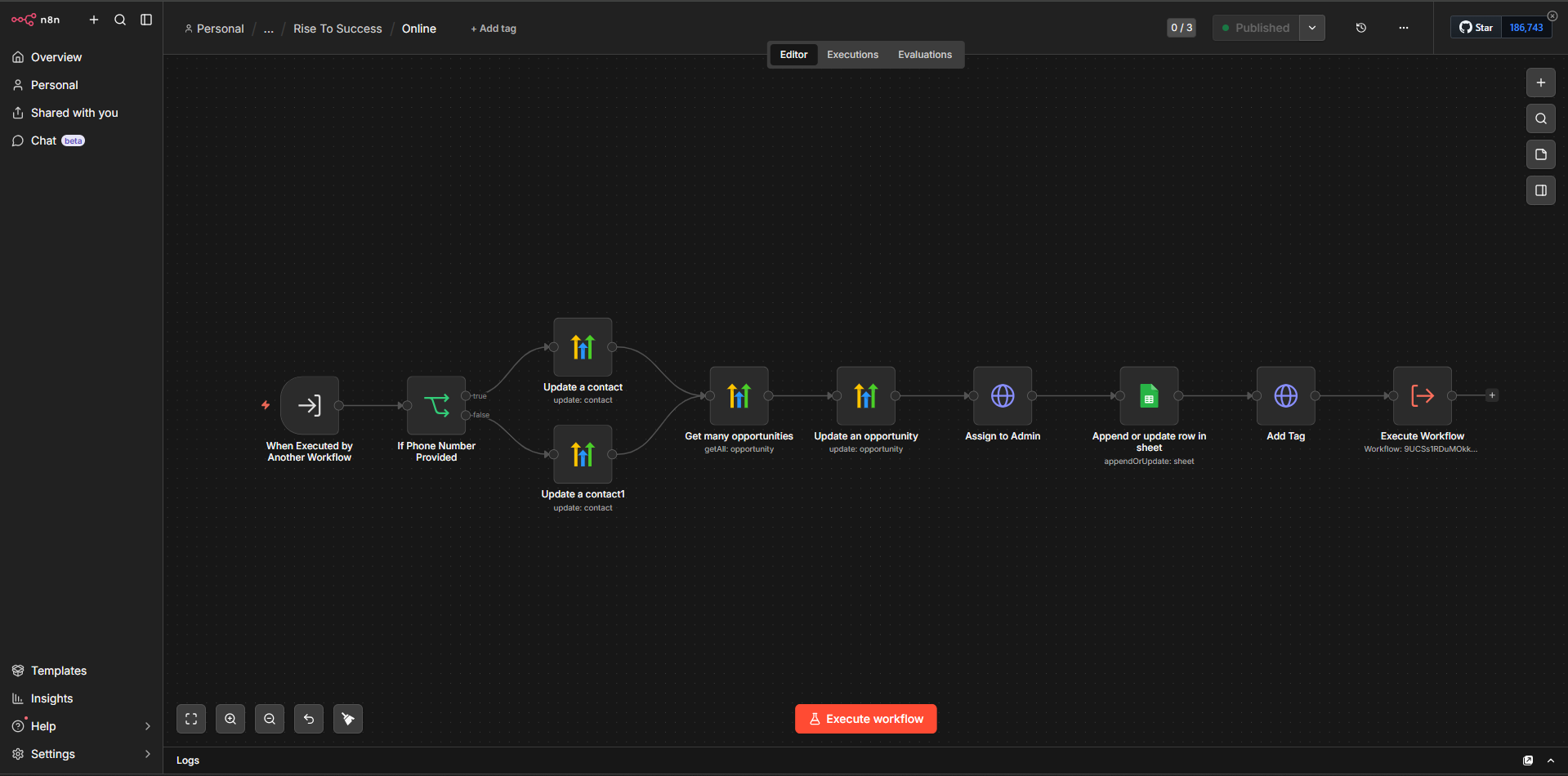
Task: Toggle the focus panel icon on right
Action: pyautogui.click(x=1541, y=190)
